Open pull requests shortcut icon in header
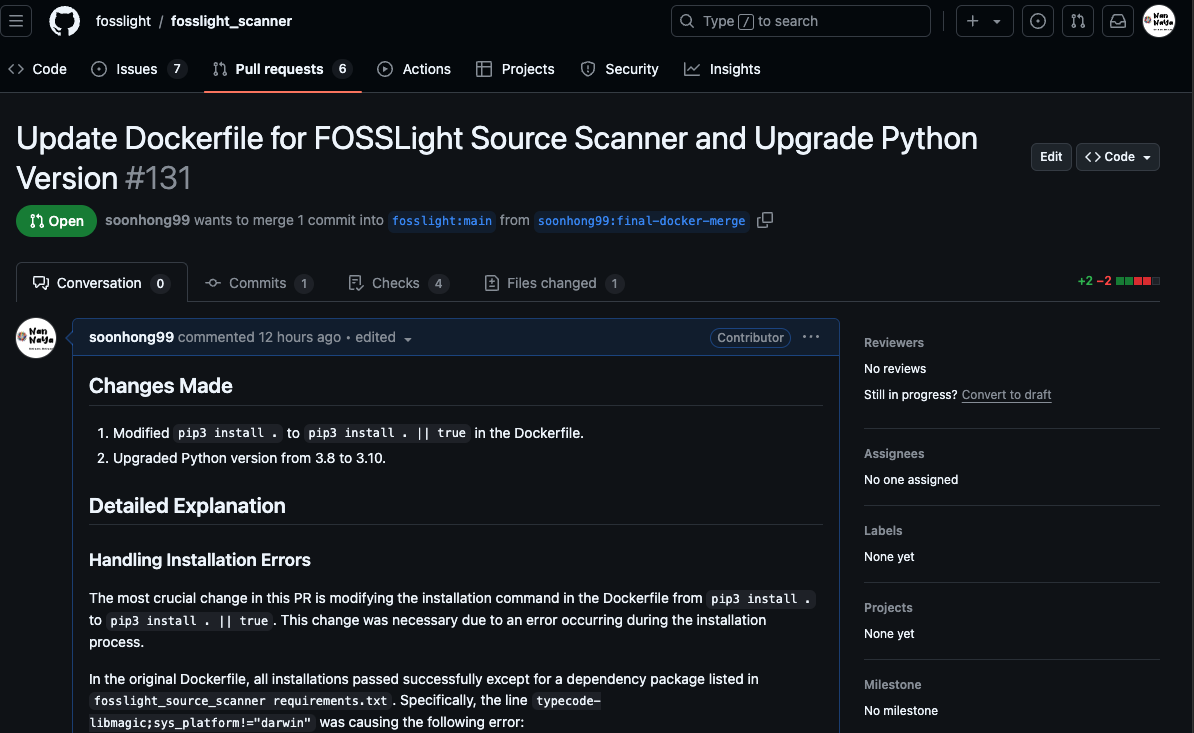Screen dimensions: 1194x733 1078,21
